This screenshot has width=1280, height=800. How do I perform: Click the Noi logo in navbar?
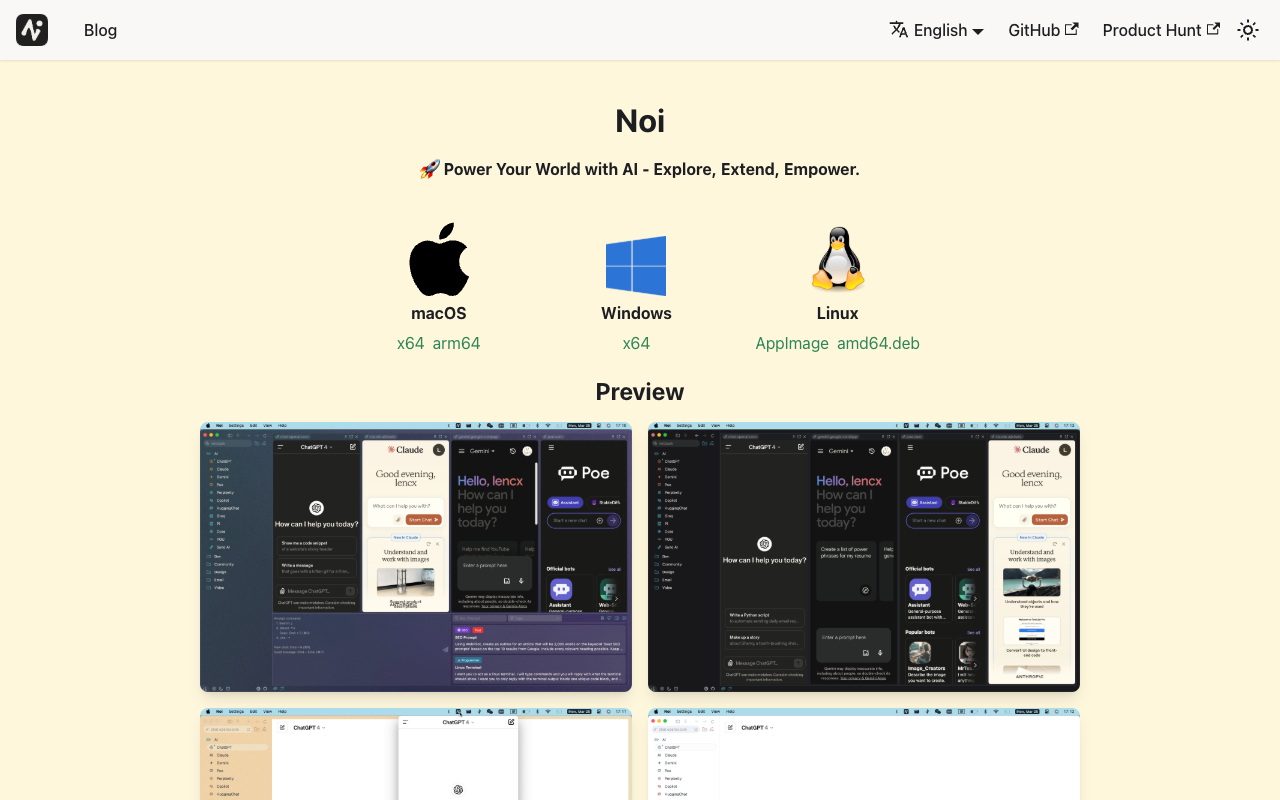[x=32, y=30]
